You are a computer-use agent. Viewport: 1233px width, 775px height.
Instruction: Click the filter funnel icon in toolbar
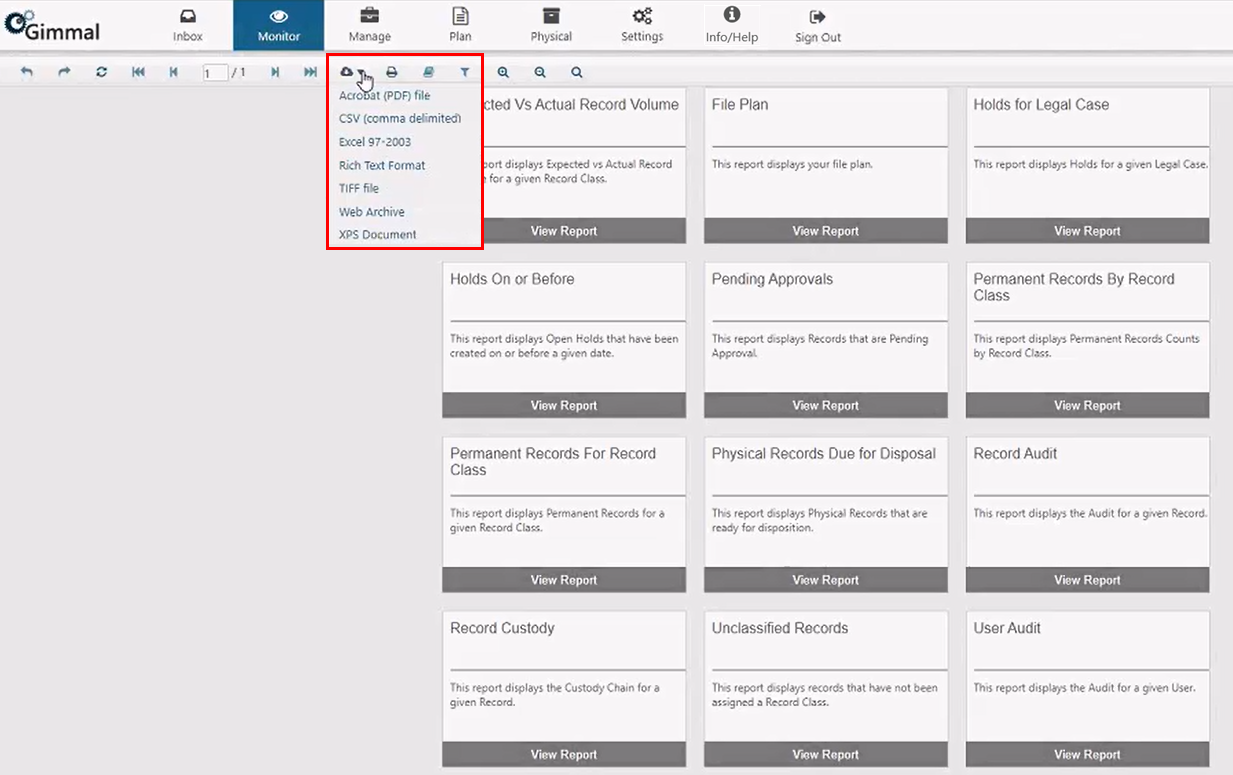pyautogui.click(x=465, y=72)
